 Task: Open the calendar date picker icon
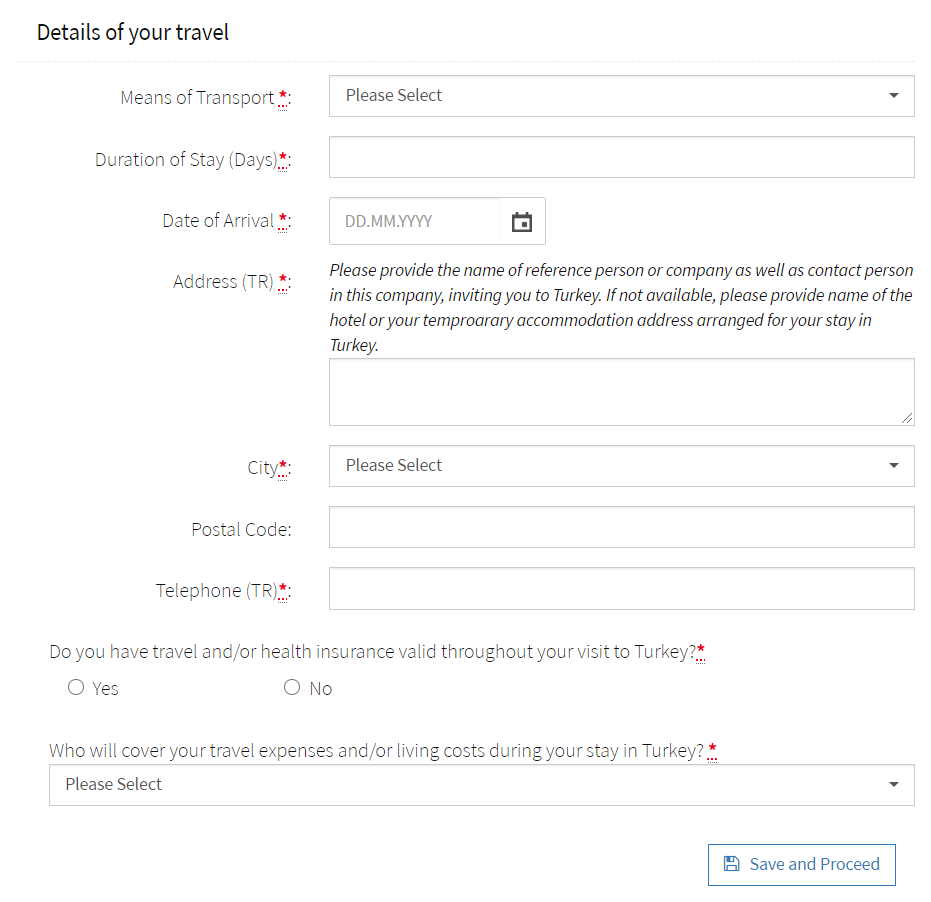pos(522,222)
